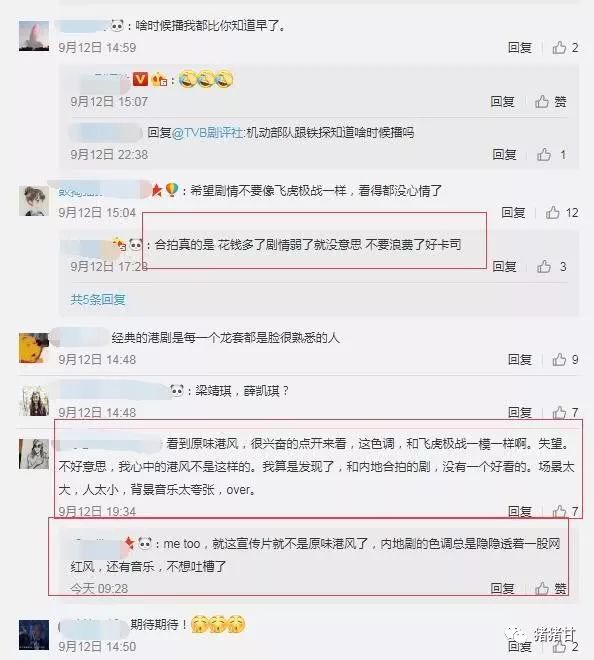The image size is (594, 660).
Task: Click the orange V verified badge
Action: coord(141,79)
